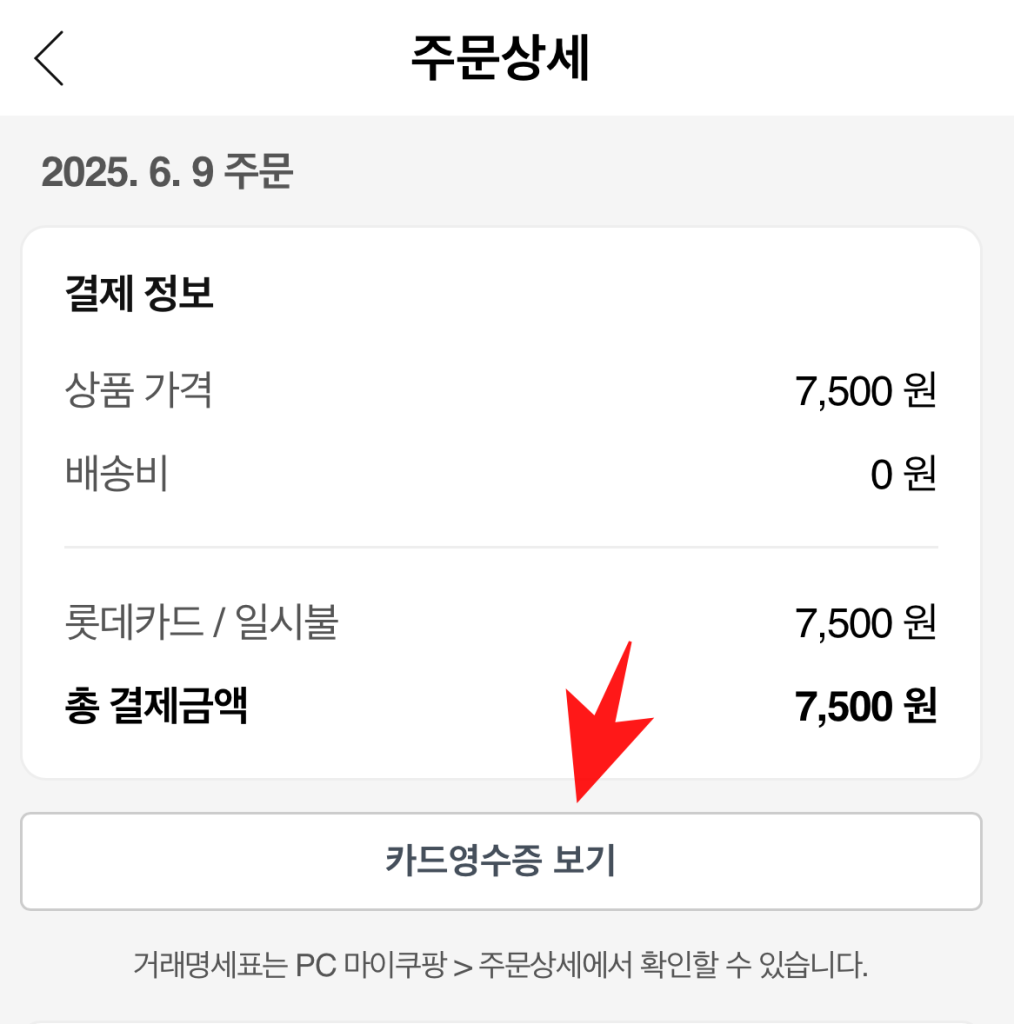The width and height of the screenshot is (1014, 1024).
Task: Click the 7,500 원 value beside 롯데카드
Action: click(x=866, y=624)
